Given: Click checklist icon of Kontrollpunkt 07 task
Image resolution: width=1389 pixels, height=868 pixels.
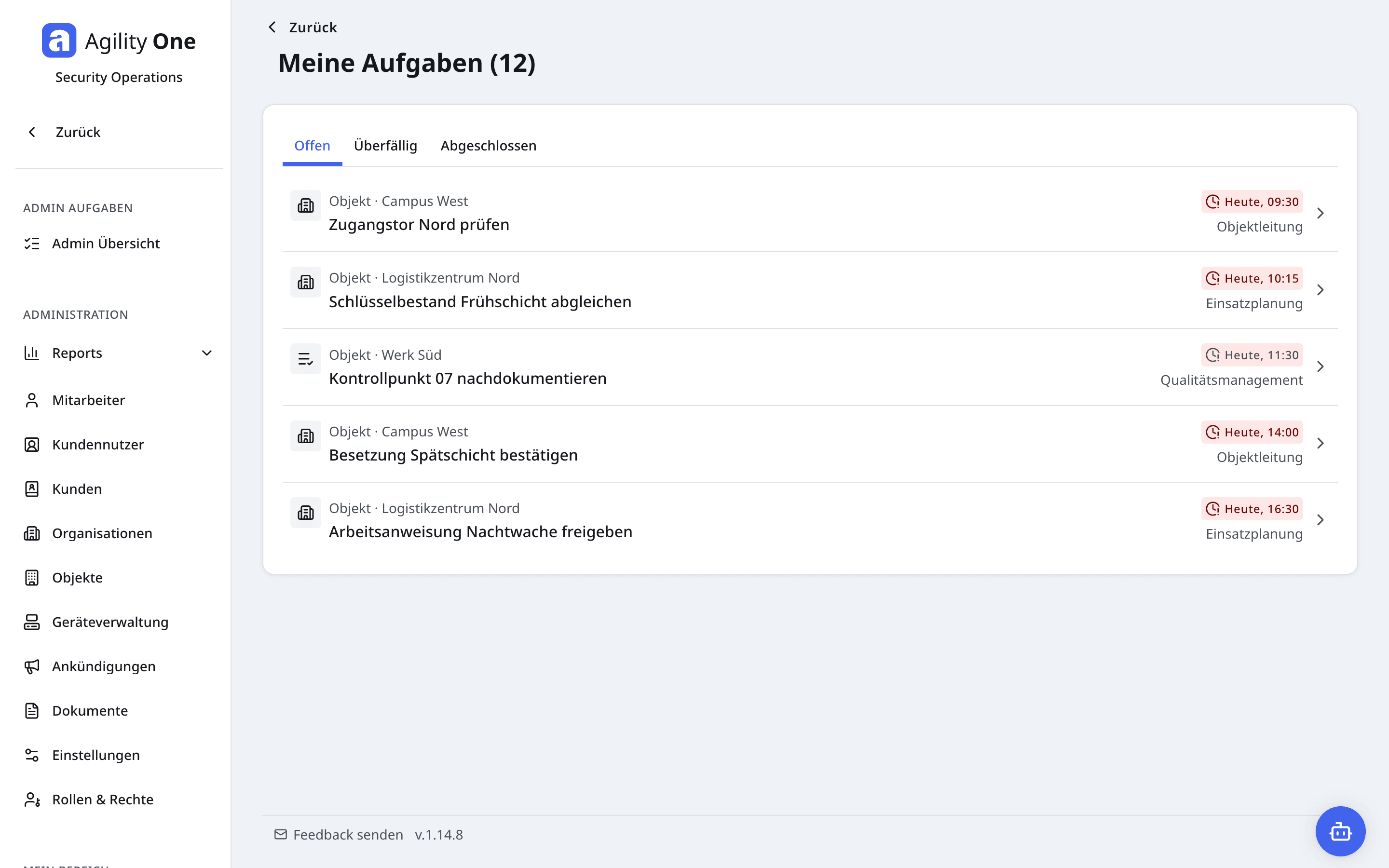Looking at the screenshot, I should (x=305, y=359).
